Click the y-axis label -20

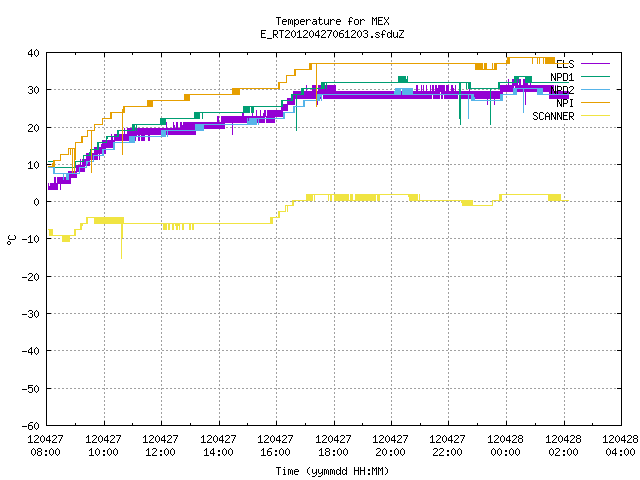click(x=31, y=277)
